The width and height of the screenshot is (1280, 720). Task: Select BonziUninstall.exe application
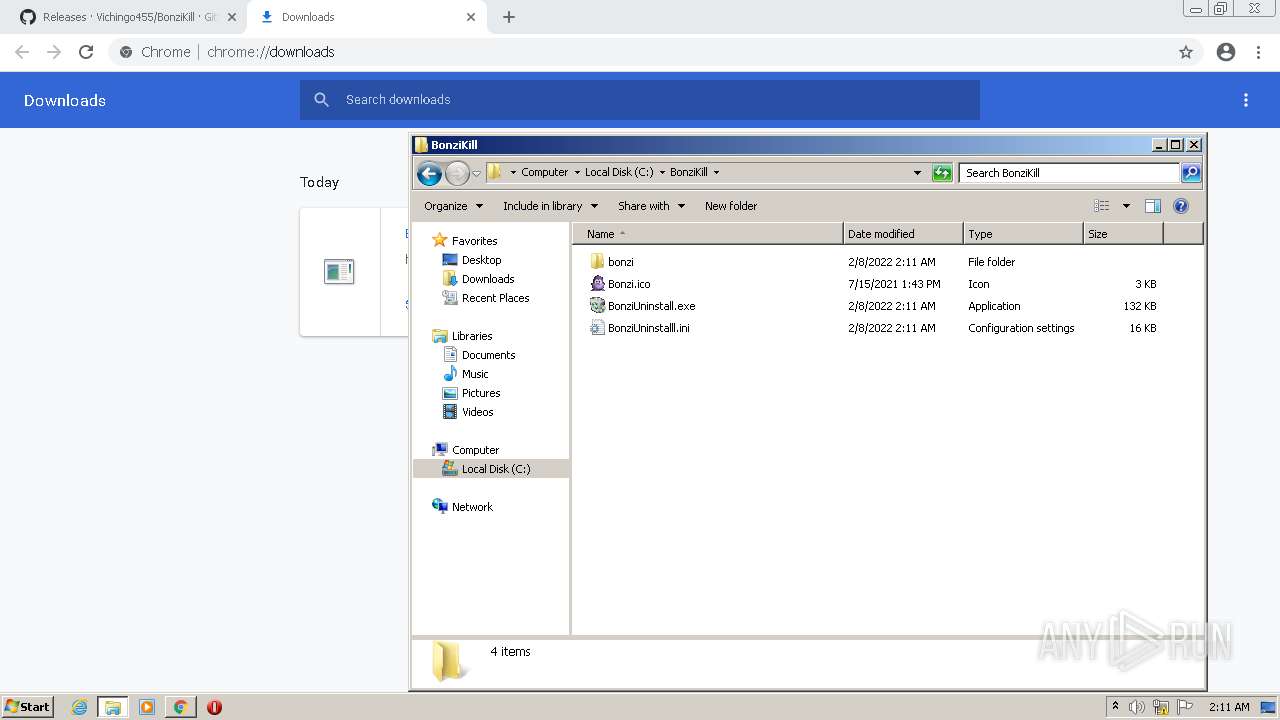coord(642,306)
